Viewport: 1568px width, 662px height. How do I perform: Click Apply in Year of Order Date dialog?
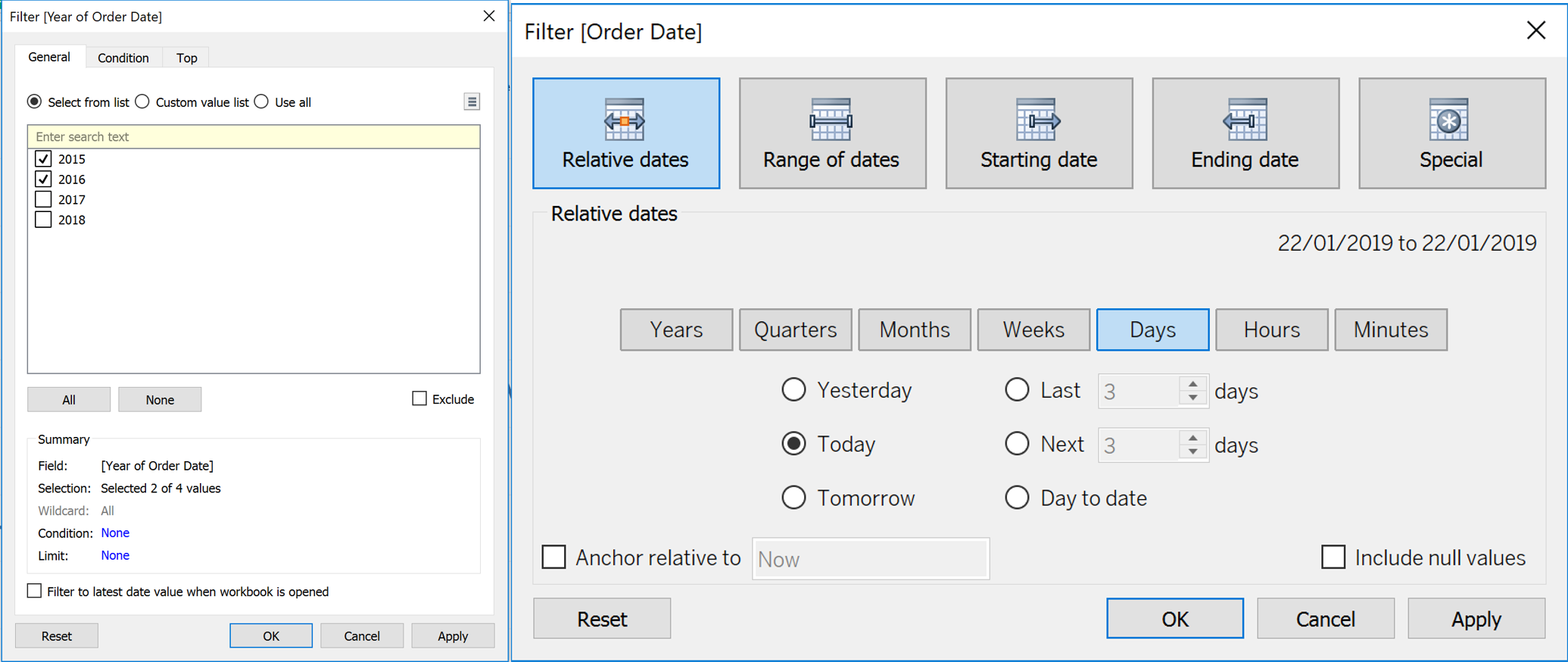[453, 635]
